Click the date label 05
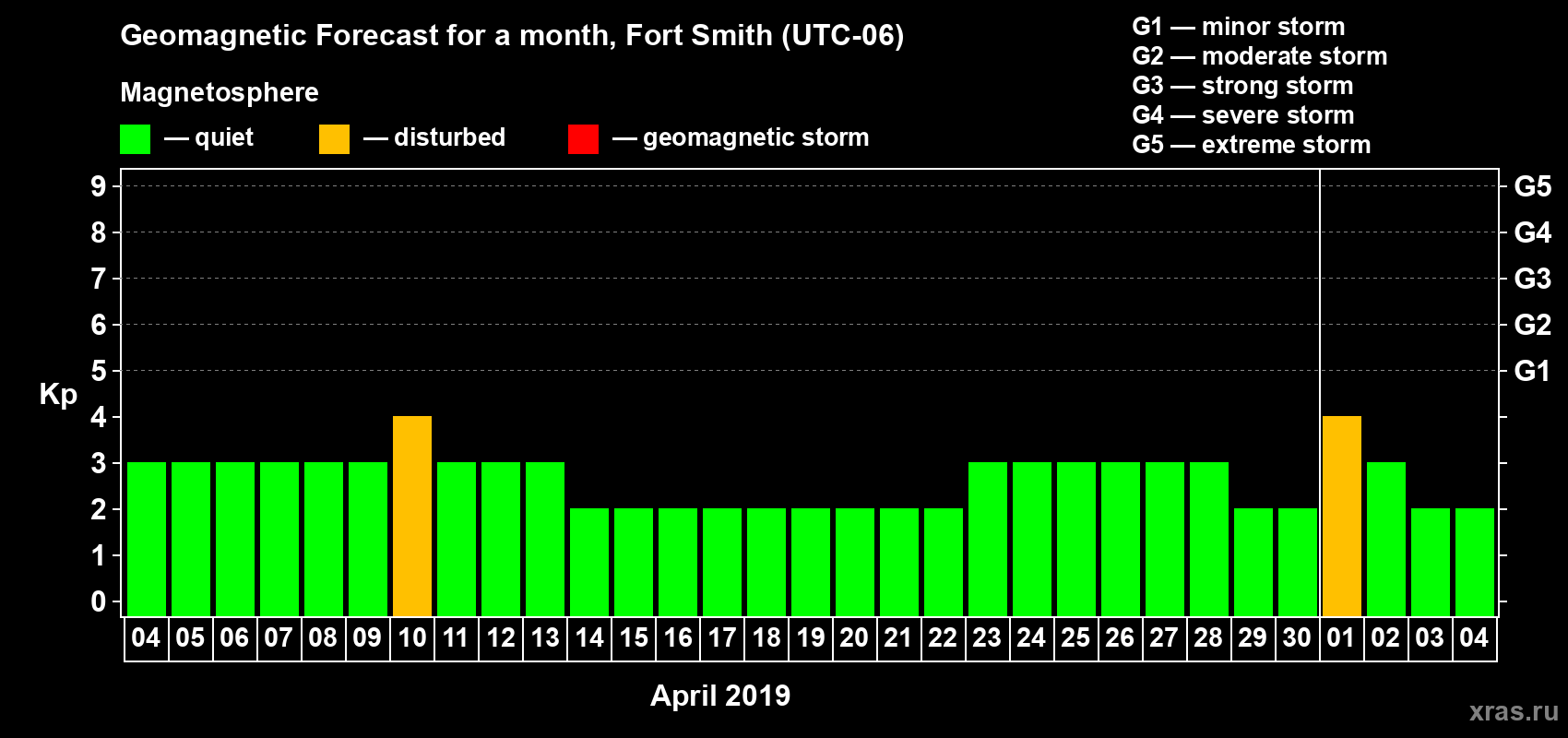This screenshot has height=738, width=1568. coord(190,638)
